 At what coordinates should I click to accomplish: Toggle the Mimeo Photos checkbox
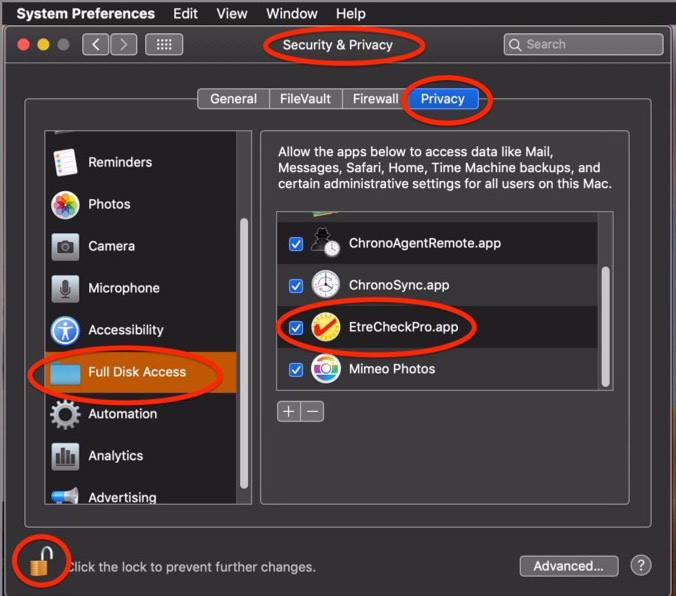click(296, 370)
